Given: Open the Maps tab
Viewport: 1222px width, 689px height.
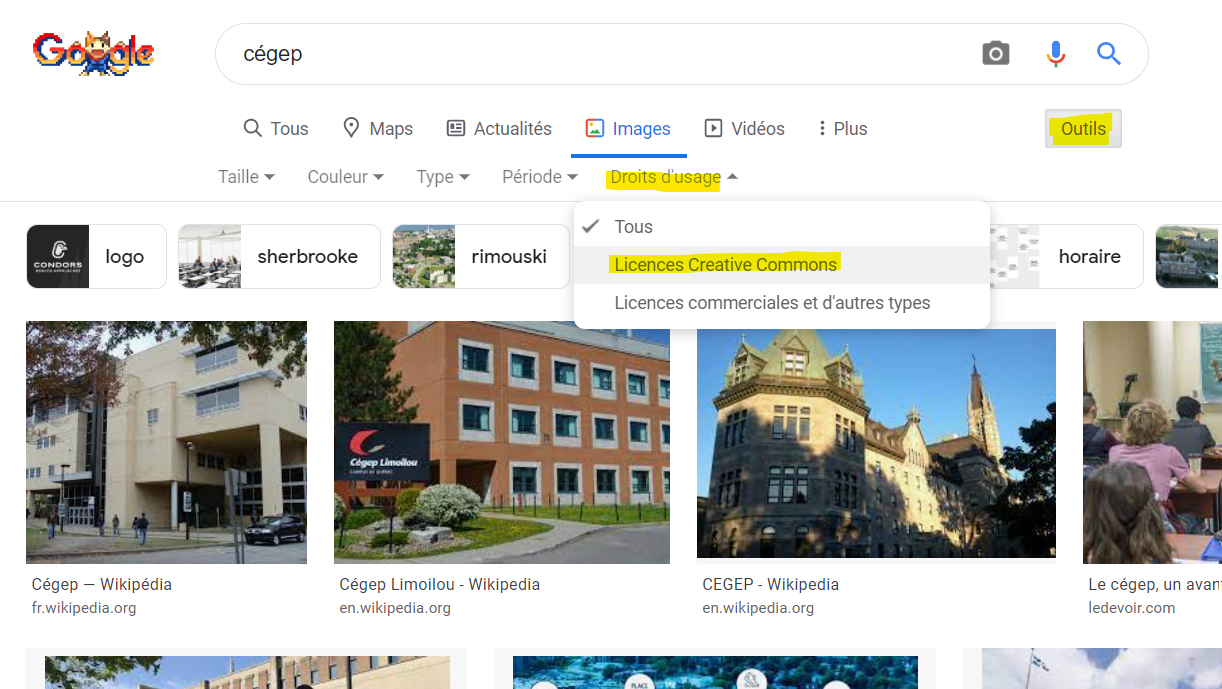Looking at the screenshot, I should click(377, 128).
